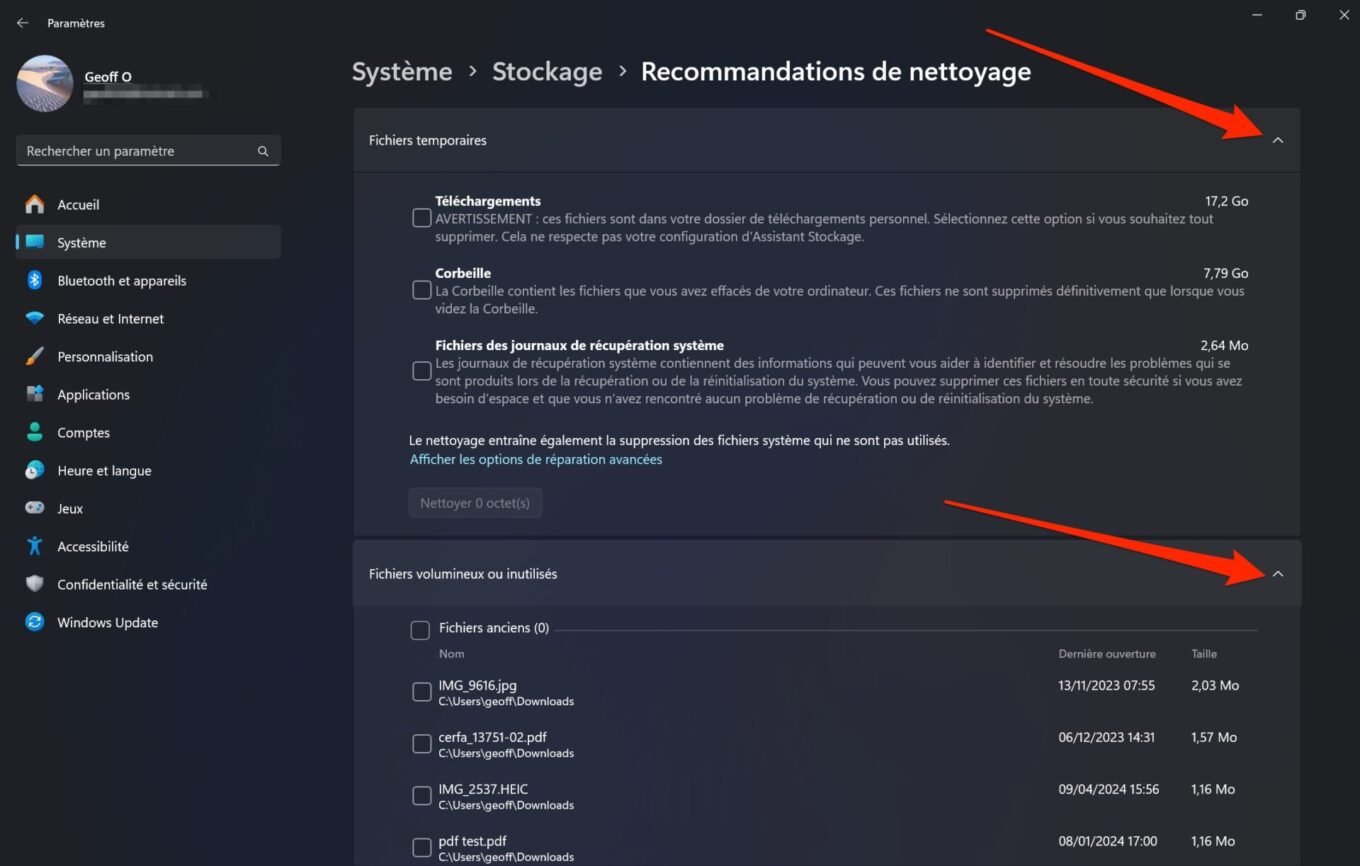Click the pdf test.pdf file name

click(x=472, y=841)
